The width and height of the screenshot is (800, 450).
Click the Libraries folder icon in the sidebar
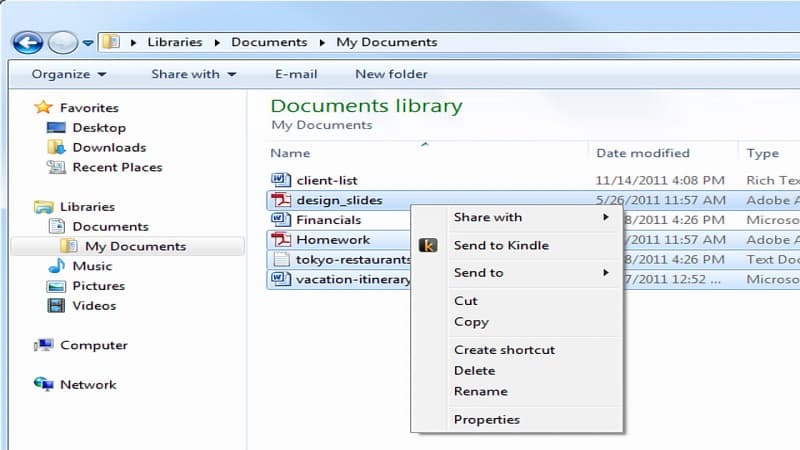[43, 207]
